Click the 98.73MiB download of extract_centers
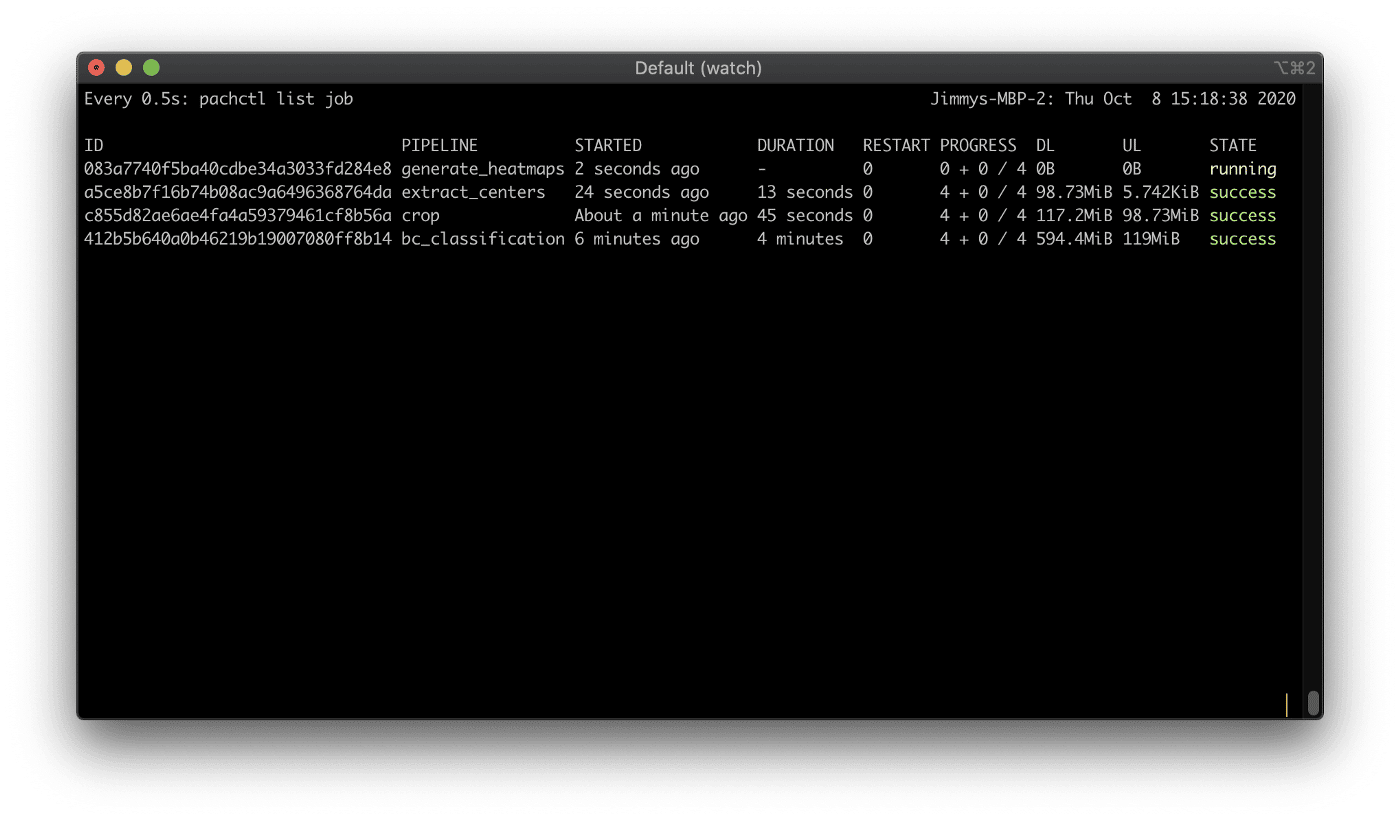 [1074, 192]
